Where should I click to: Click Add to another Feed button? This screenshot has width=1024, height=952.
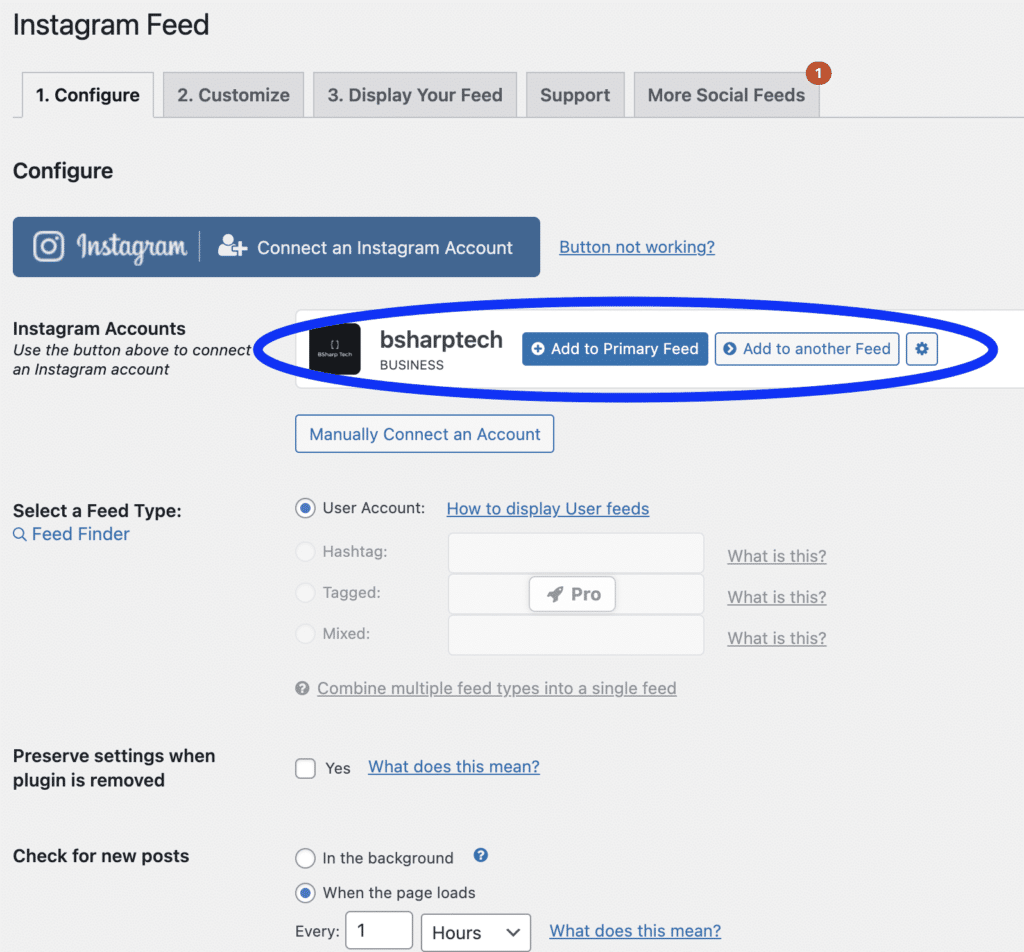point(807,349)
